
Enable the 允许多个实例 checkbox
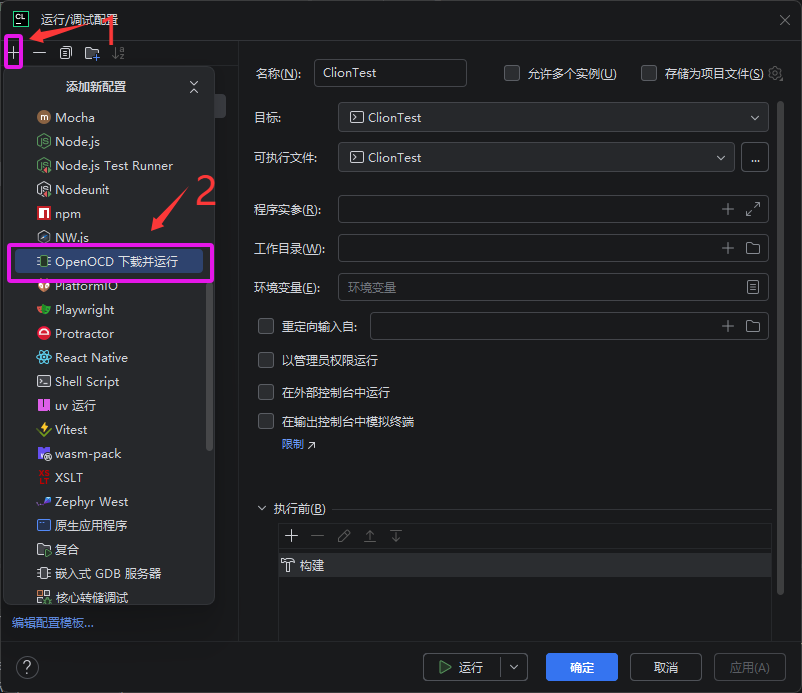click(x=512, y=73)
